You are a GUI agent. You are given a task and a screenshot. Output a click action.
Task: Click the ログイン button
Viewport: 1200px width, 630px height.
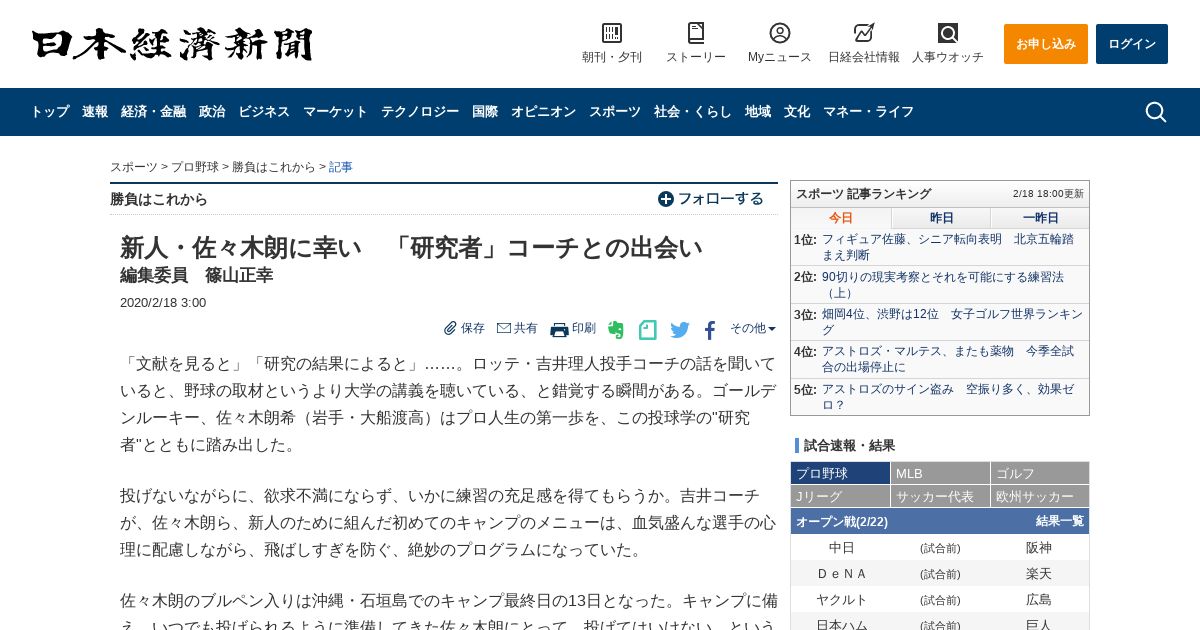(1132, 44)
